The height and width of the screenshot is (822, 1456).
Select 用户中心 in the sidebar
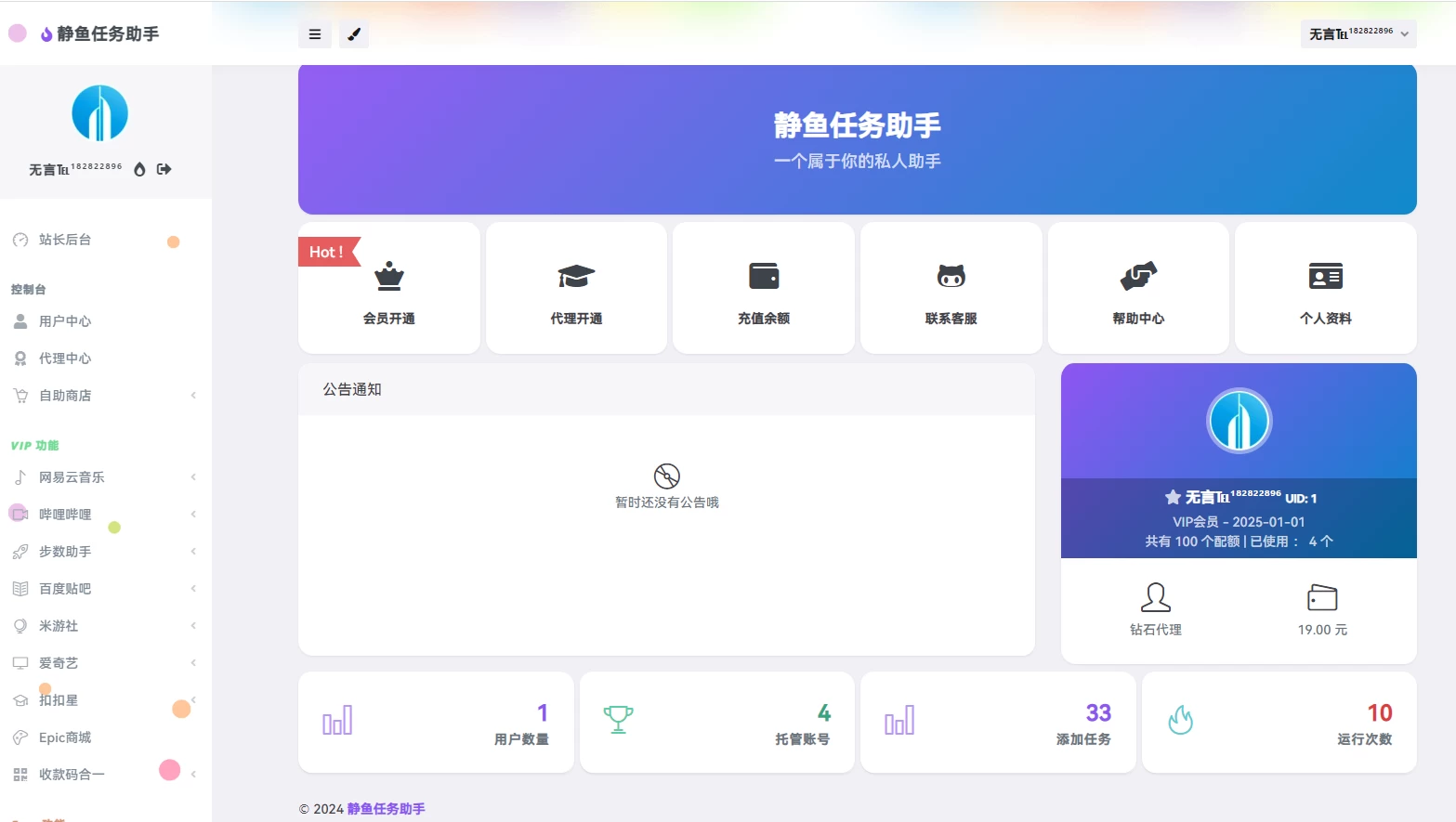point(65,321)
